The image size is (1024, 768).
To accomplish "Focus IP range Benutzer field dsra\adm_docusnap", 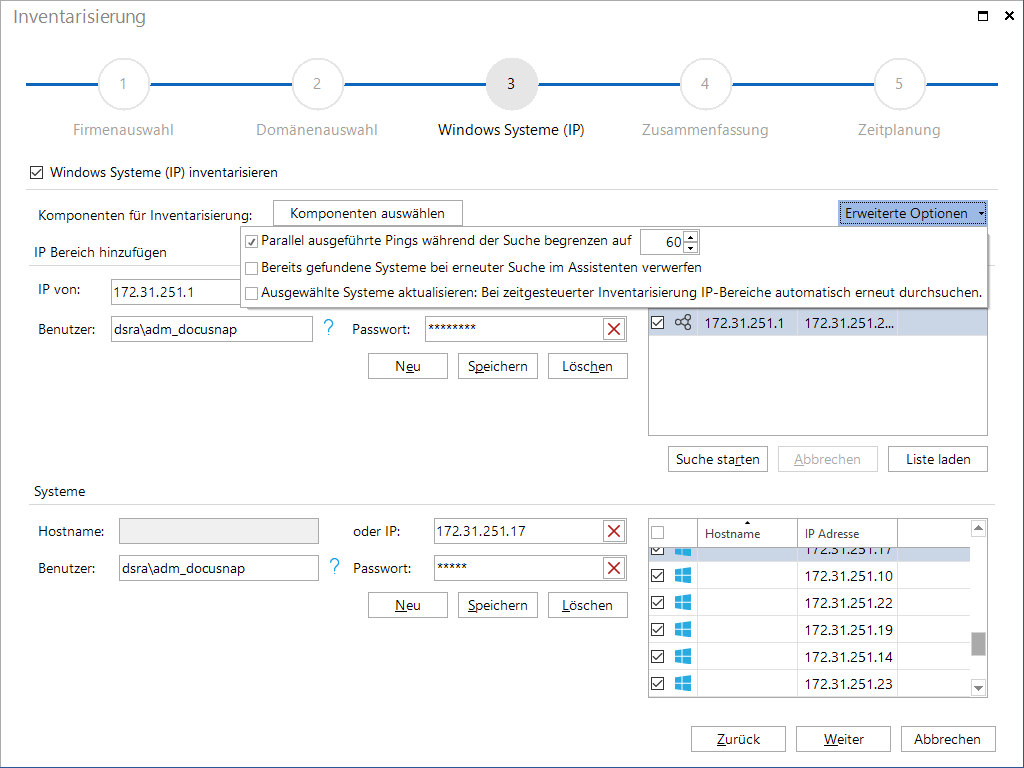I will click(212, 329).
